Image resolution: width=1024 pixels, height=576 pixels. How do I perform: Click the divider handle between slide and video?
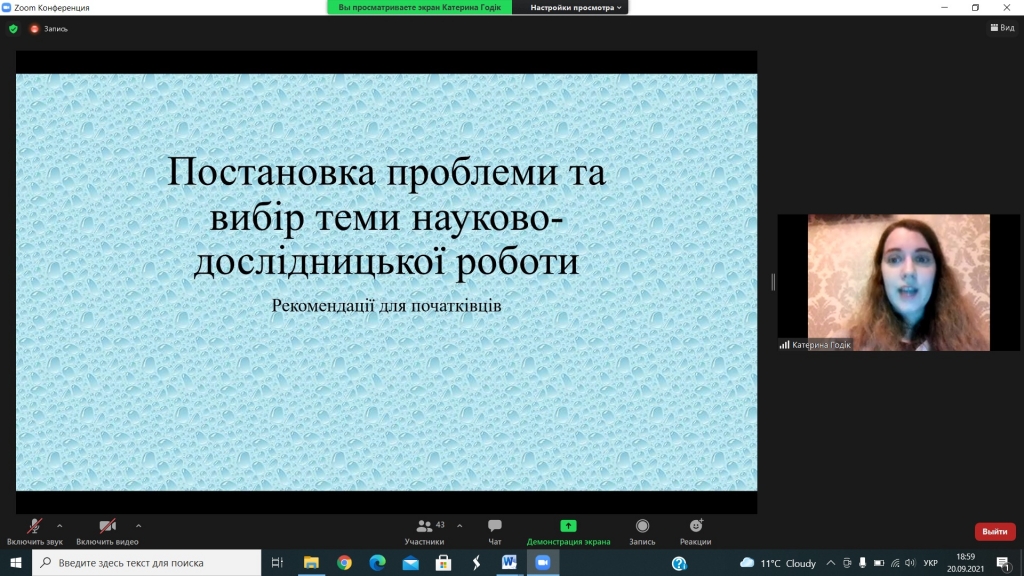coord(772,283)
